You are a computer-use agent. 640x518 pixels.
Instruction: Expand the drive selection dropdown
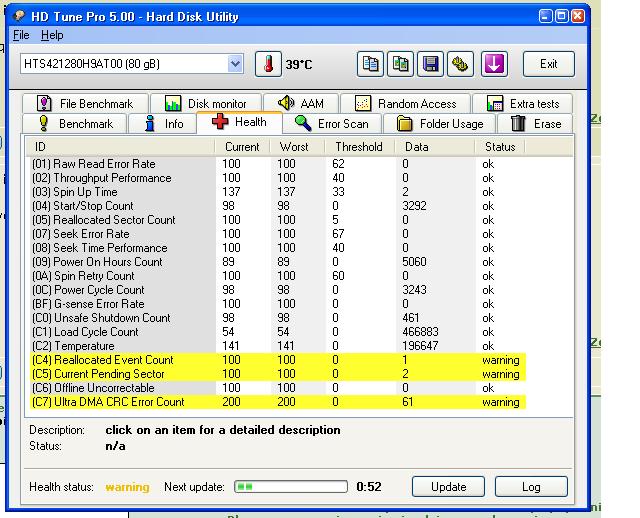tap(235, 64)
